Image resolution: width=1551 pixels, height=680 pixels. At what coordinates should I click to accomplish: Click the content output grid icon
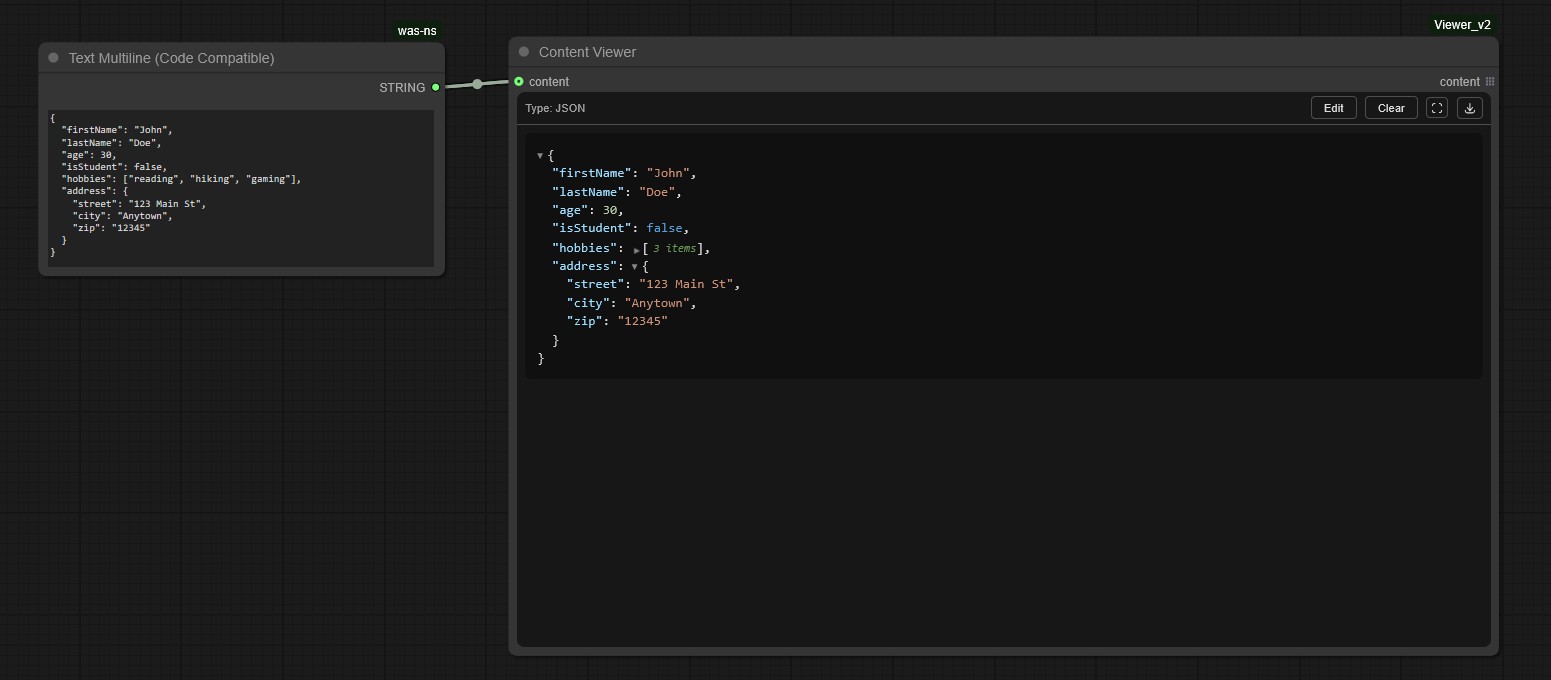click(x=1490, y=82)
